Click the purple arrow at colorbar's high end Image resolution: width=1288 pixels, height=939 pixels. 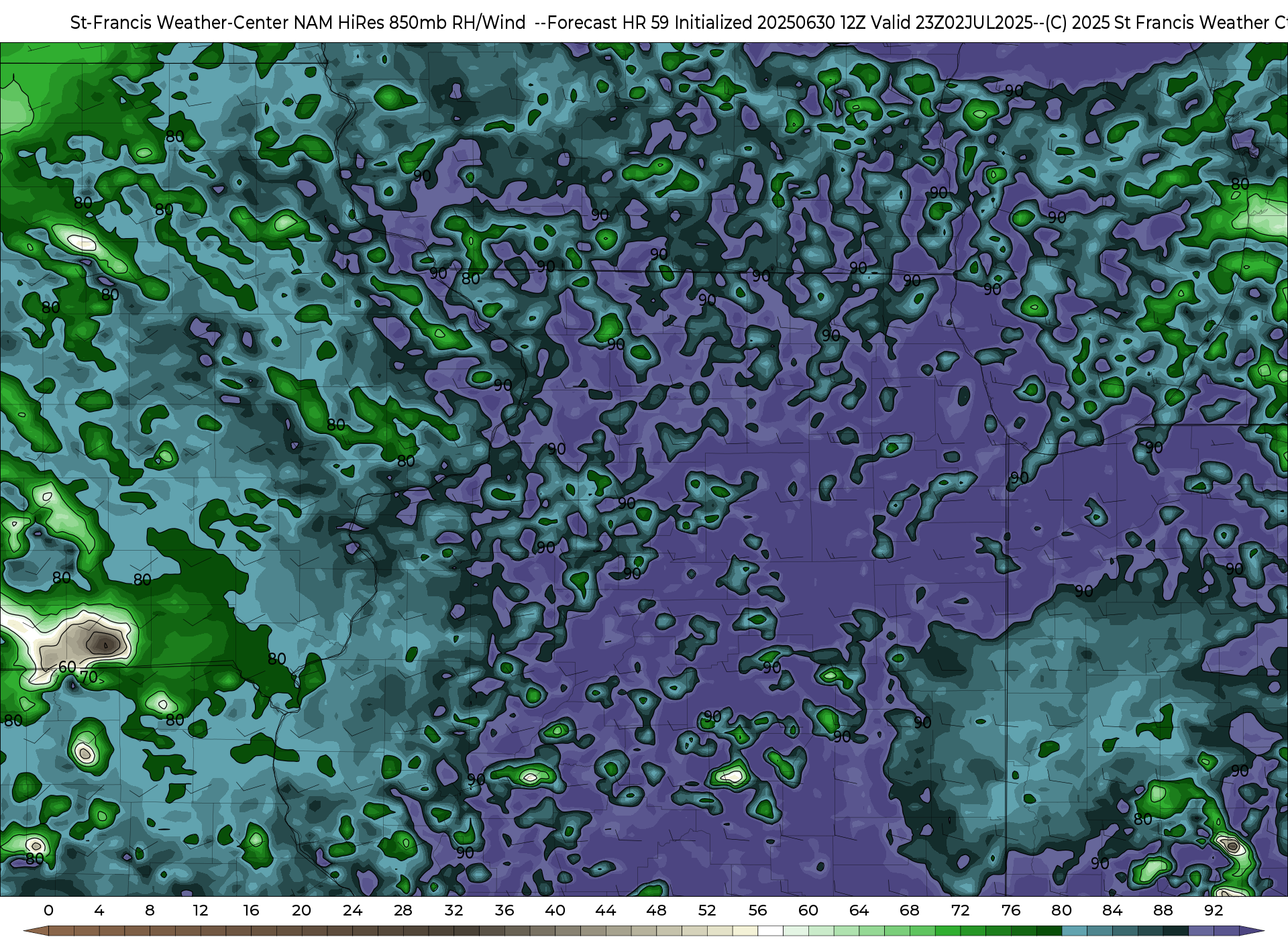[1252, 931]
